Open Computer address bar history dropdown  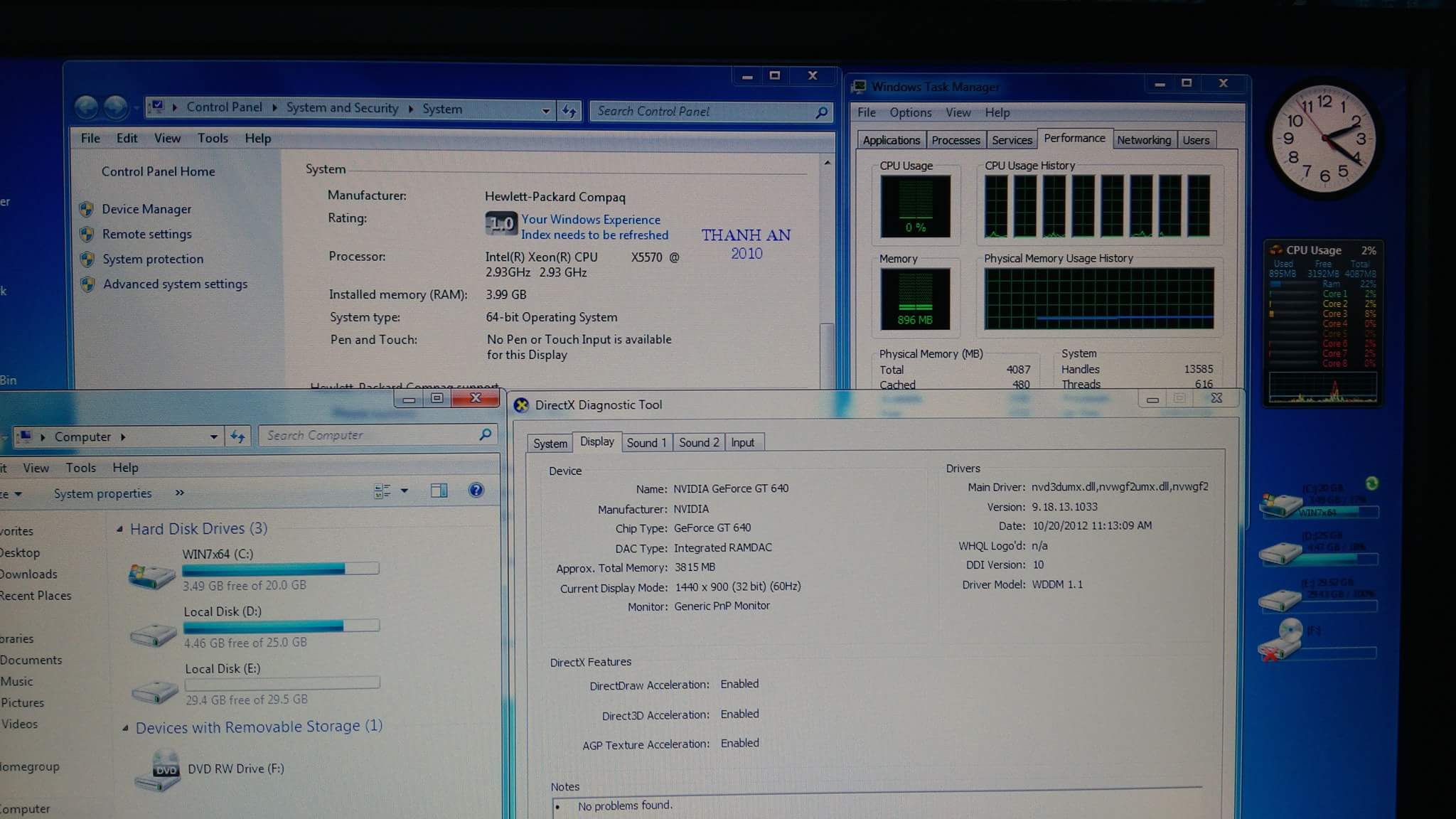coord(213,437)
